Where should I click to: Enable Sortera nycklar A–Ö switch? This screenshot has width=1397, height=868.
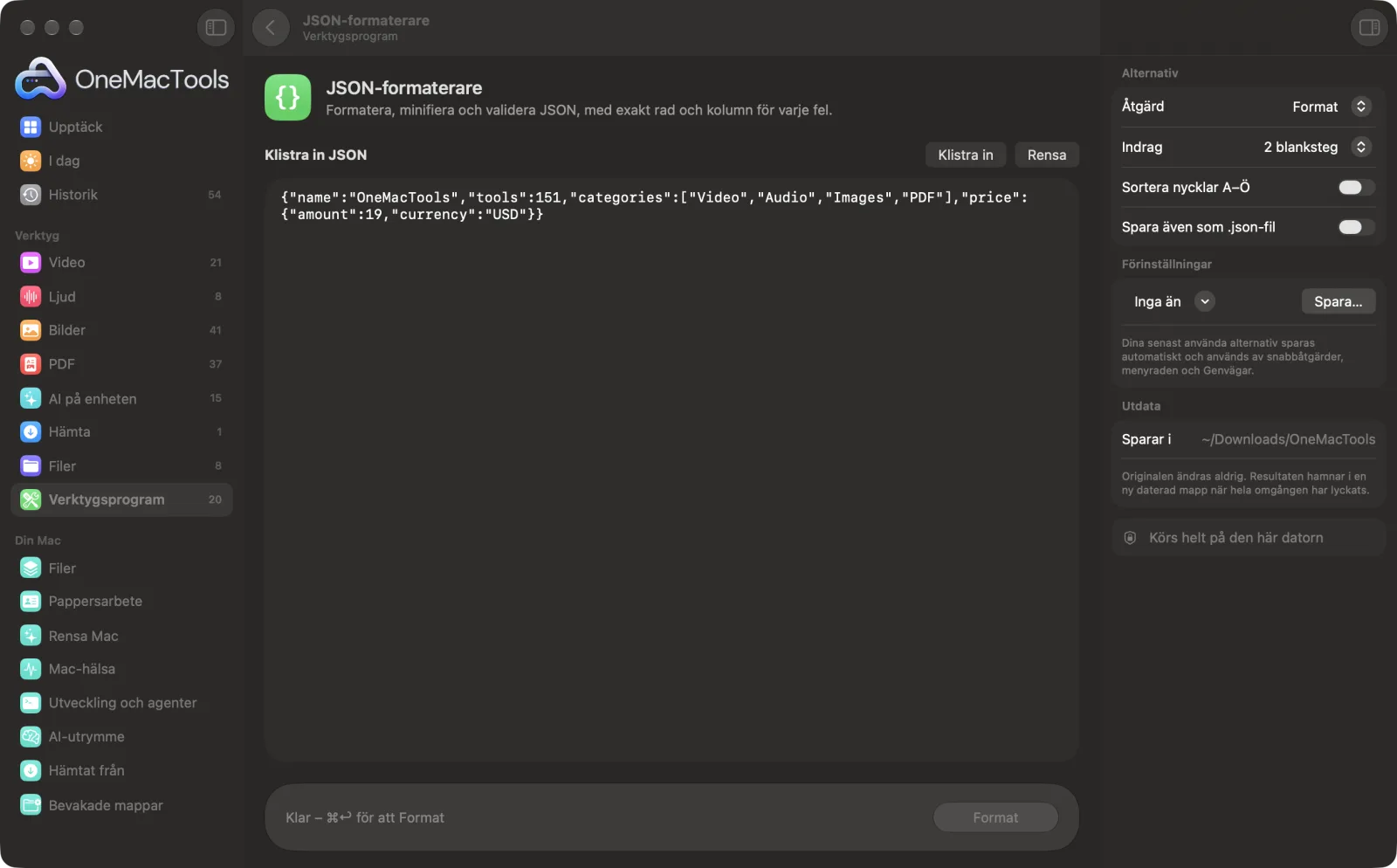coord(1356,188)
